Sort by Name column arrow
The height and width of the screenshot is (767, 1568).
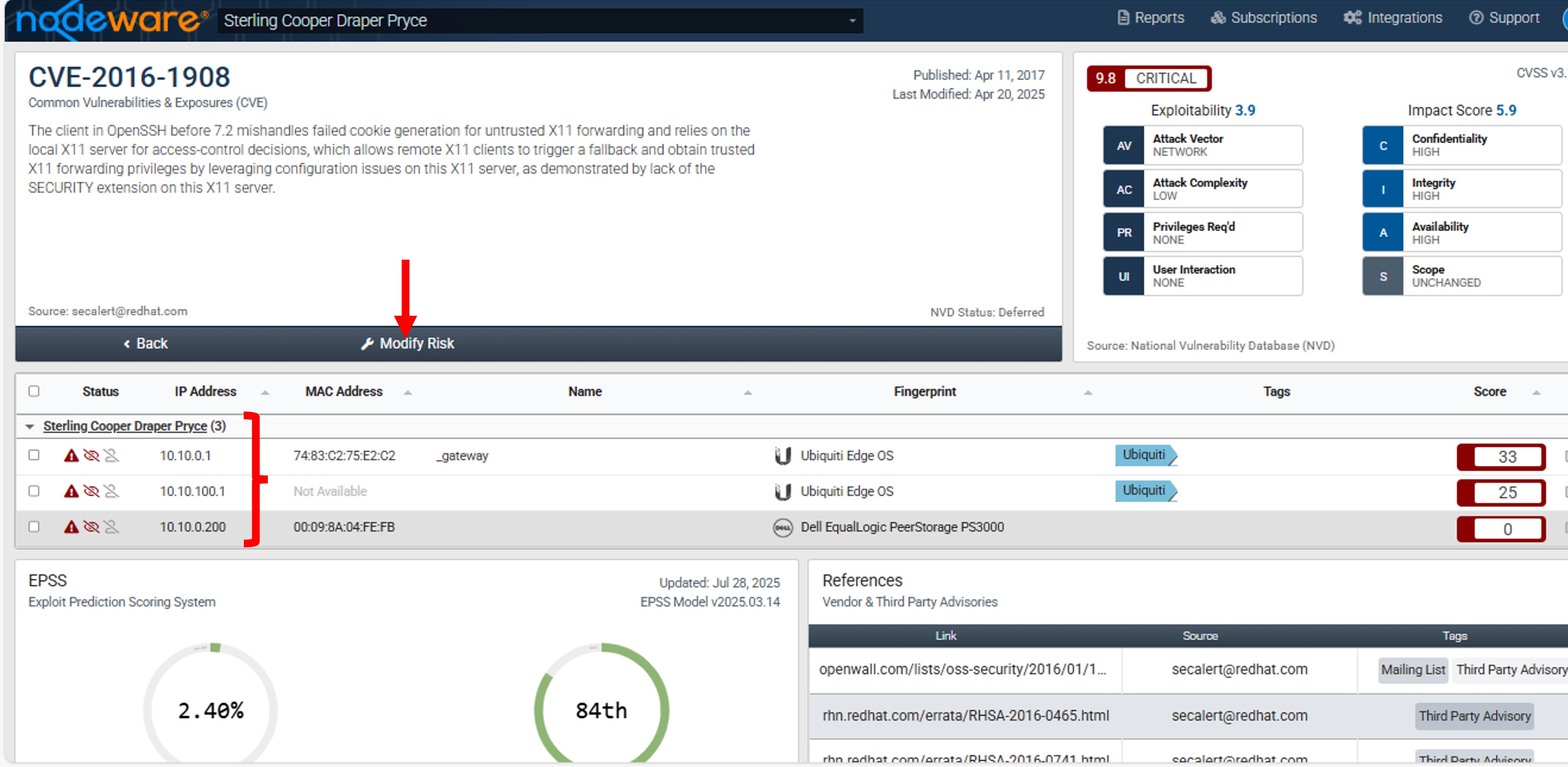click(x=748, y=393)
